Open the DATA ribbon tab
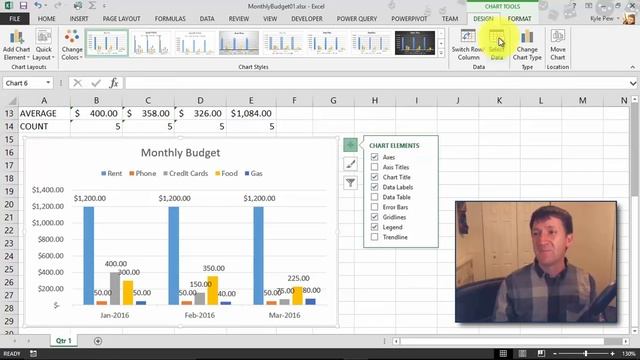The image size is (640, 360). coord(207,19)
